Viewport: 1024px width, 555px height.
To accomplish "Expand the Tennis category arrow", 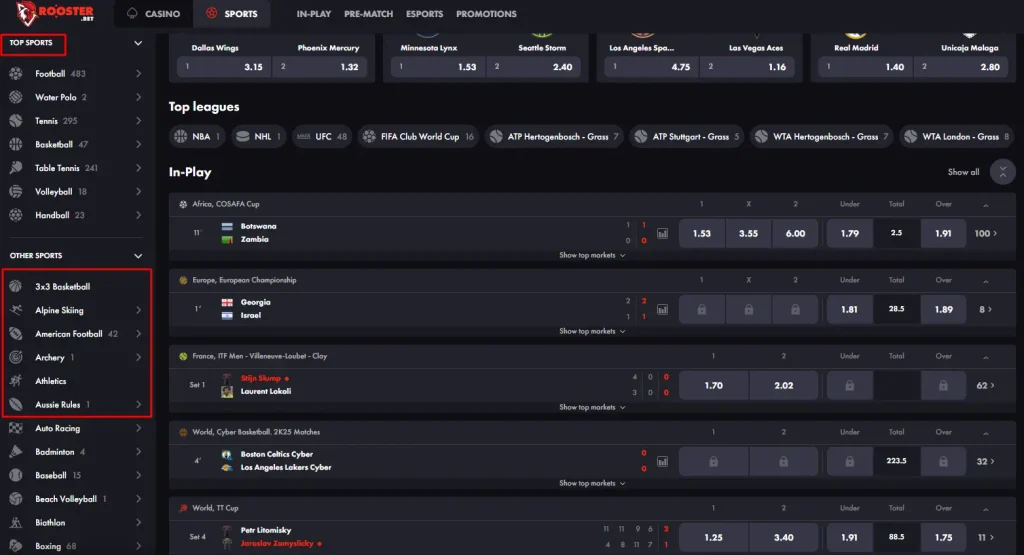I will pos(138,121).
